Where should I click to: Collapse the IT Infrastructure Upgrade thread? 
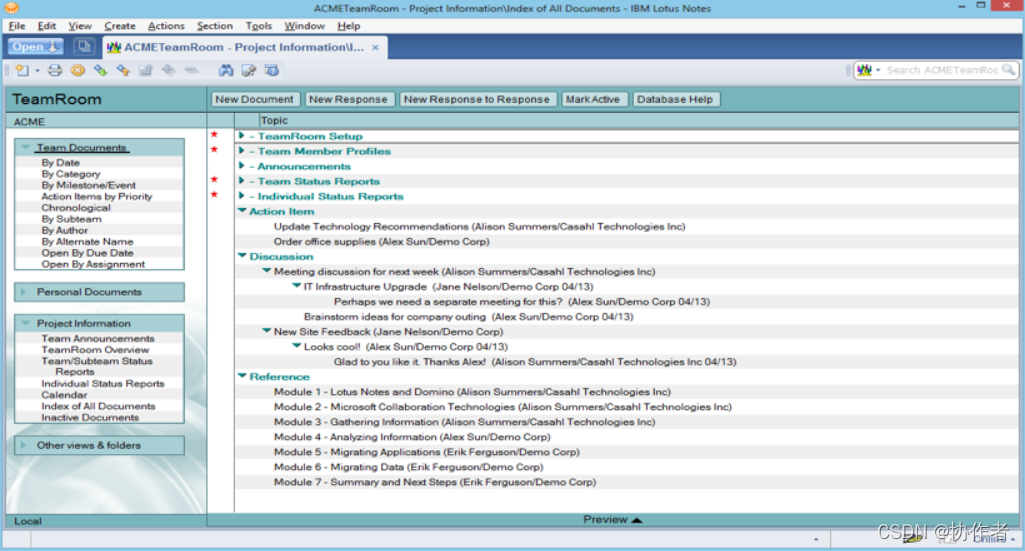(x=297, y=286)
